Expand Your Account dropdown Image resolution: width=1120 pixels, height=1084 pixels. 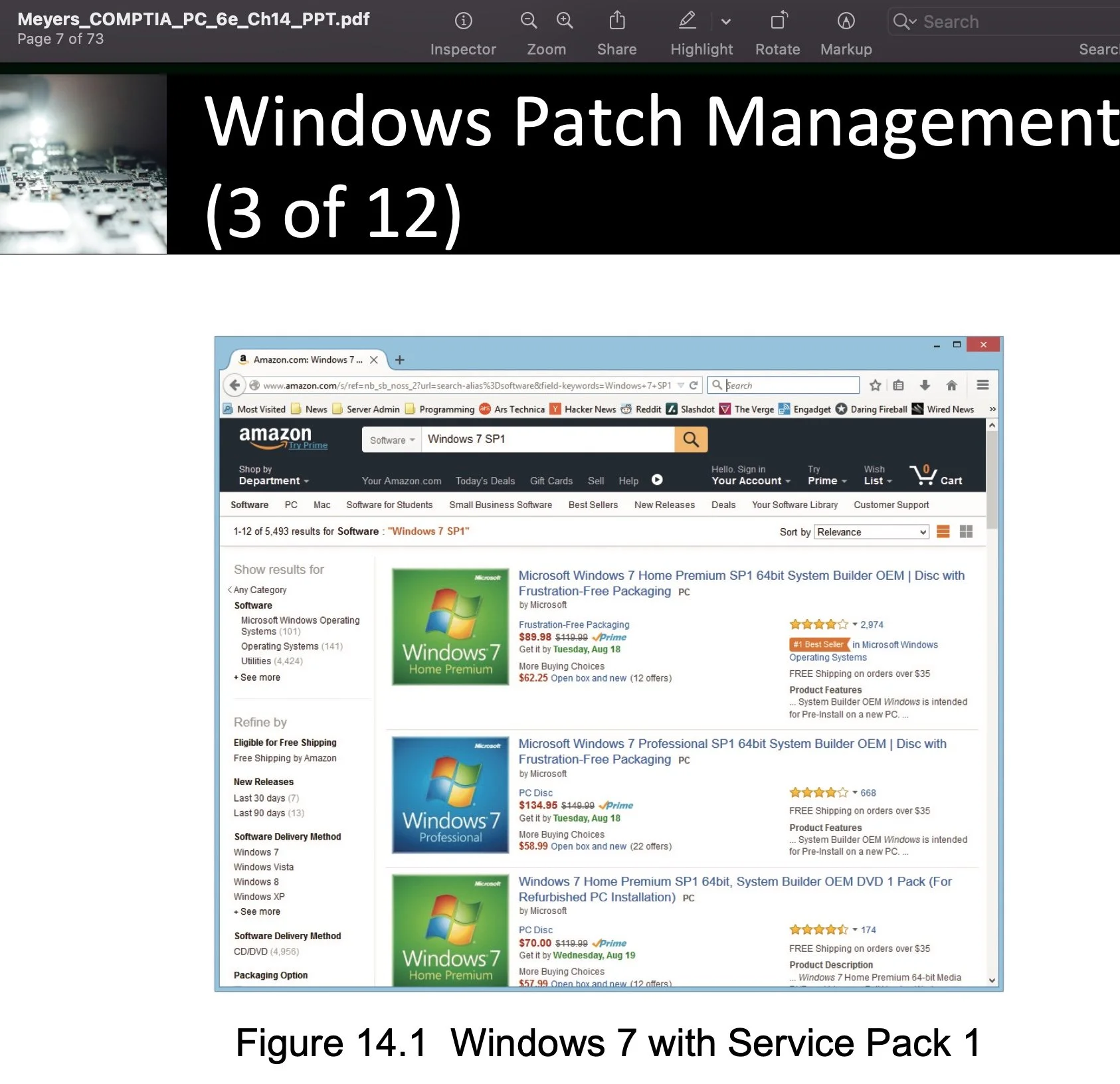click(x=751, y=475)
